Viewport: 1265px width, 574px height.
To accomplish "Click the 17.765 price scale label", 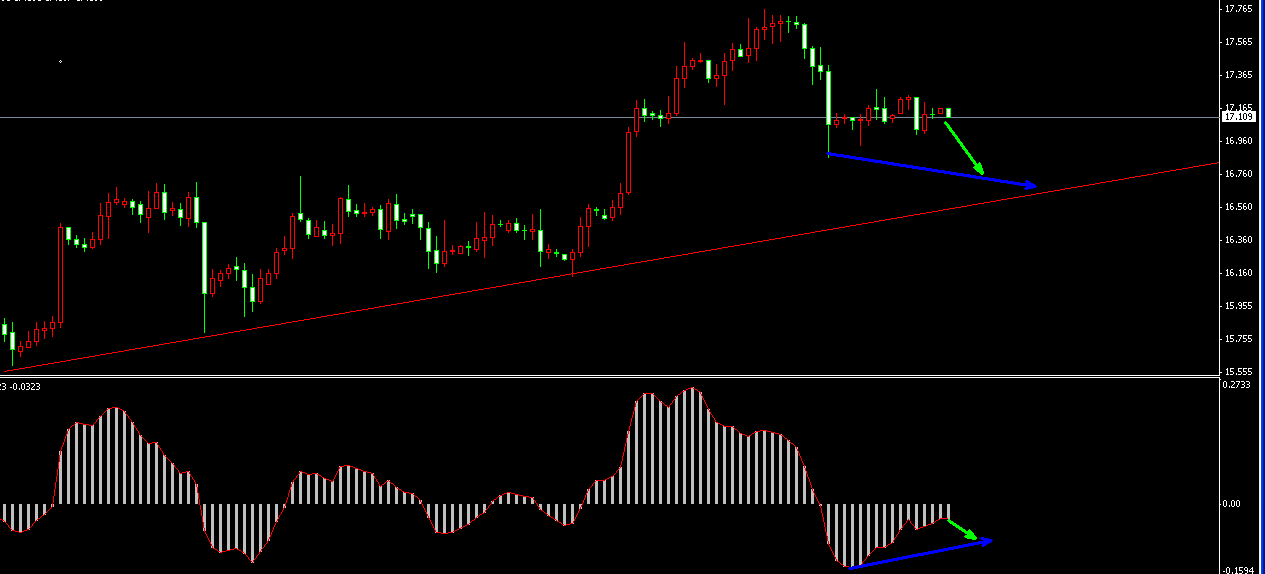I will point(1237,9).
